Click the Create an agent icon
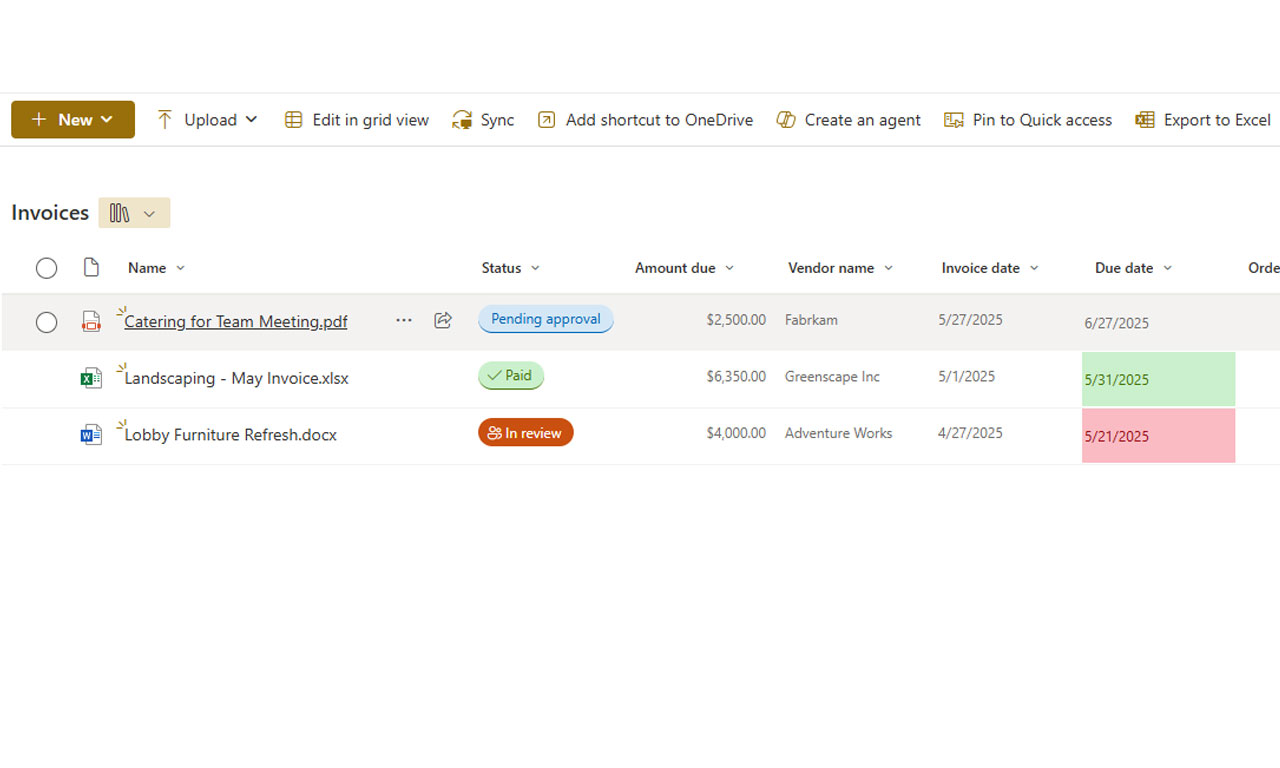This screenshot has height=768, width=1280. (x=786, y=119)
